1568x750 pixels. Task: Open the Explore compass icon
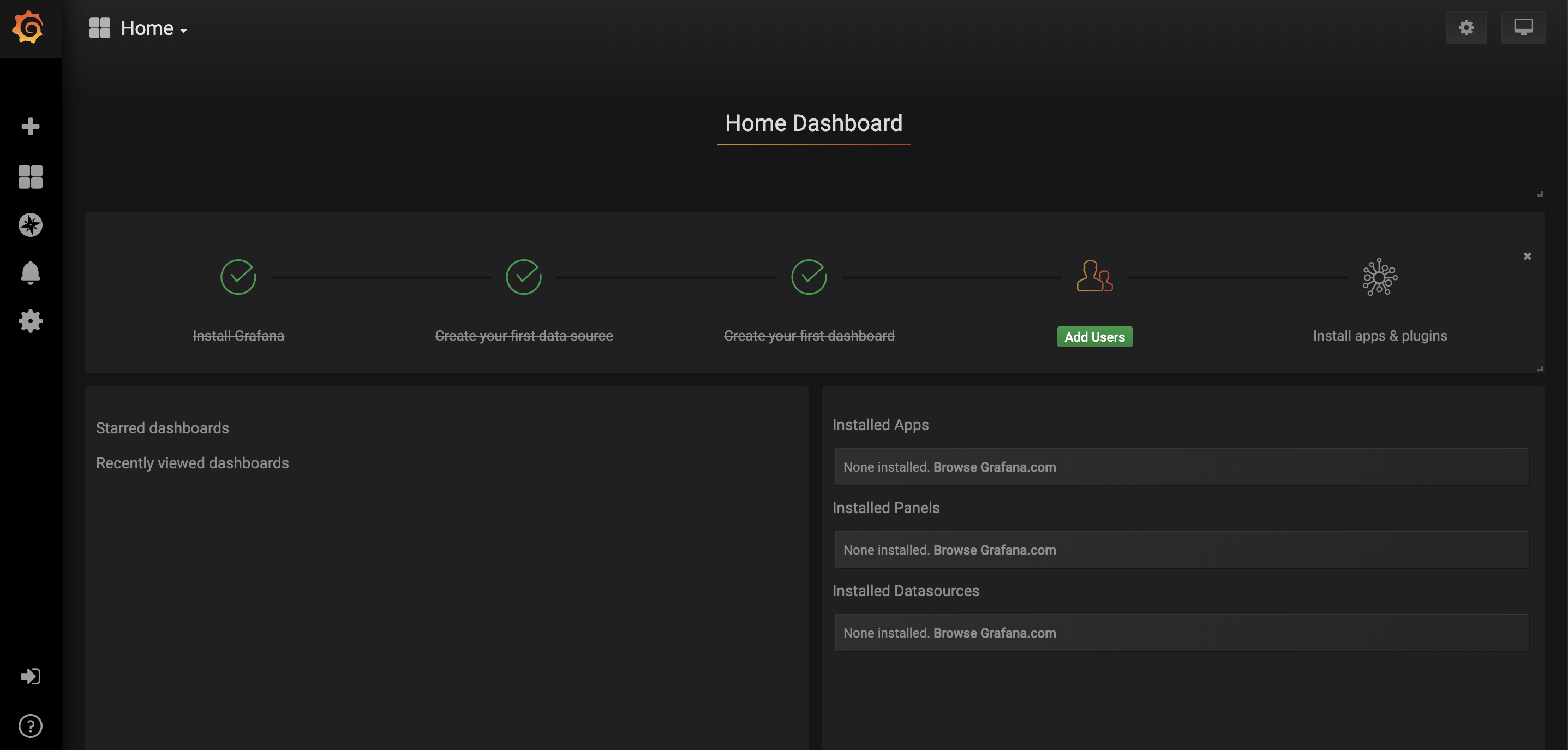(x=30, y=225)
